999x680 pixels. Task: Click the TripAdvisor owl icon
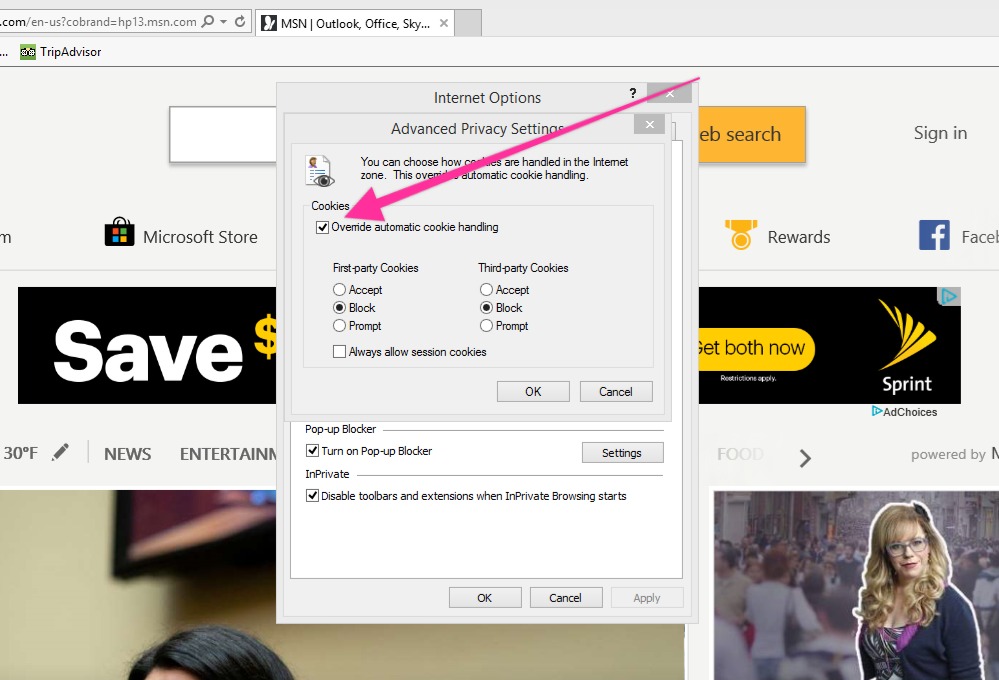point(27,52)
